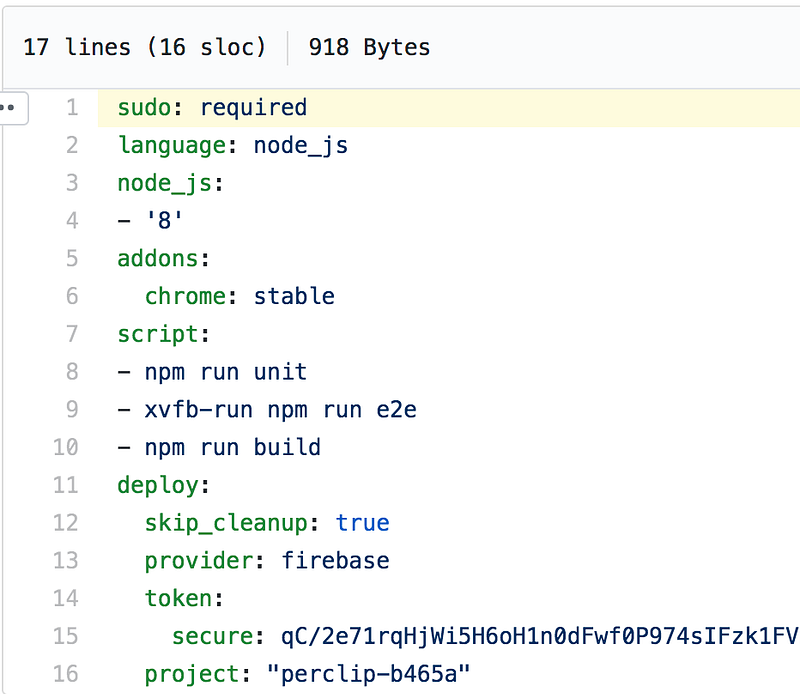Click the '17 lines (16 sloc)' file info
Screen dimensions: 800x694
143,47
